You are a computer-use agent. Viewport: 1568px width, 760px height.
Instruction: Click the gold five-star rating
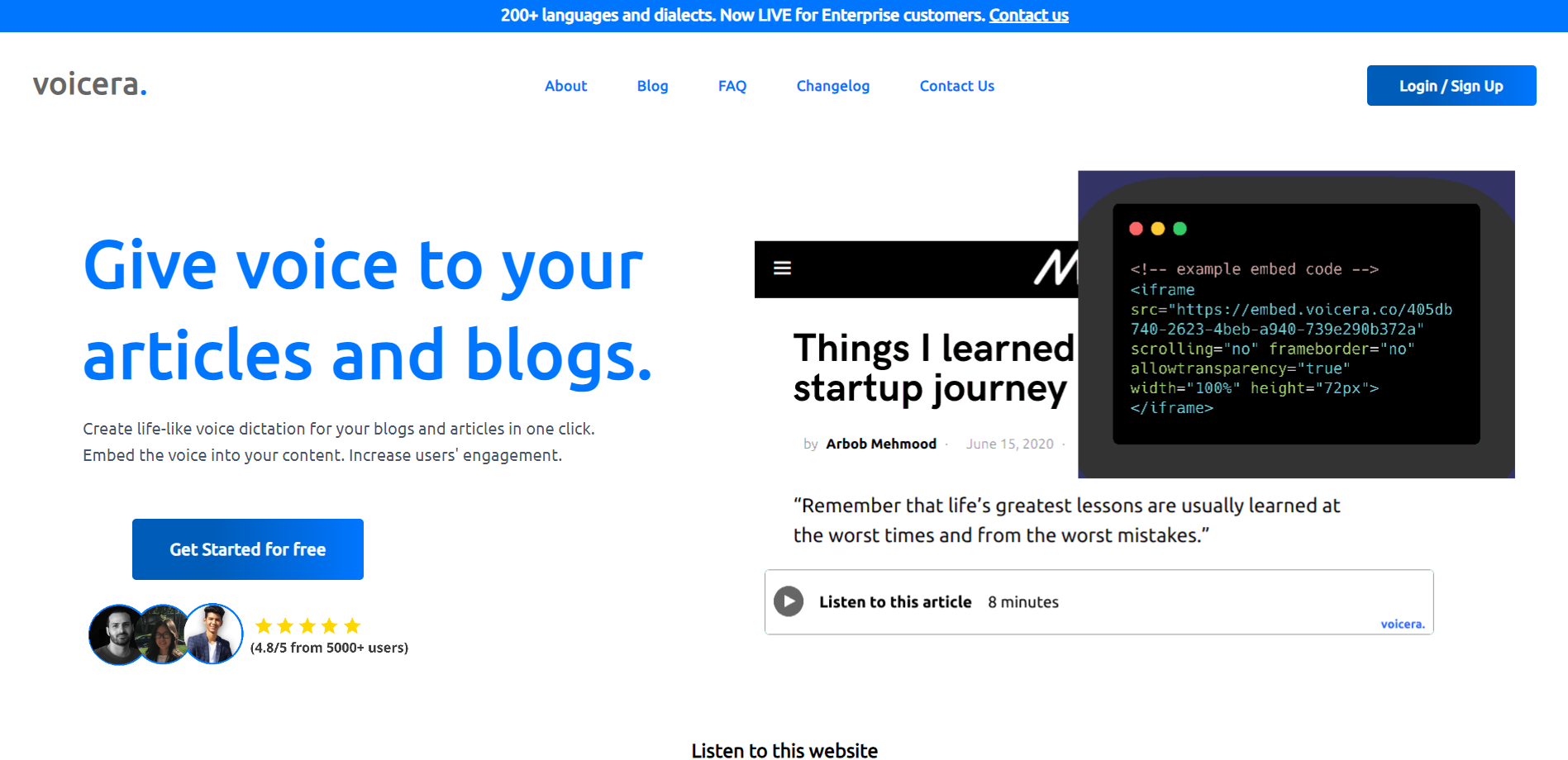pyautogui.click(x=307, y=626)
